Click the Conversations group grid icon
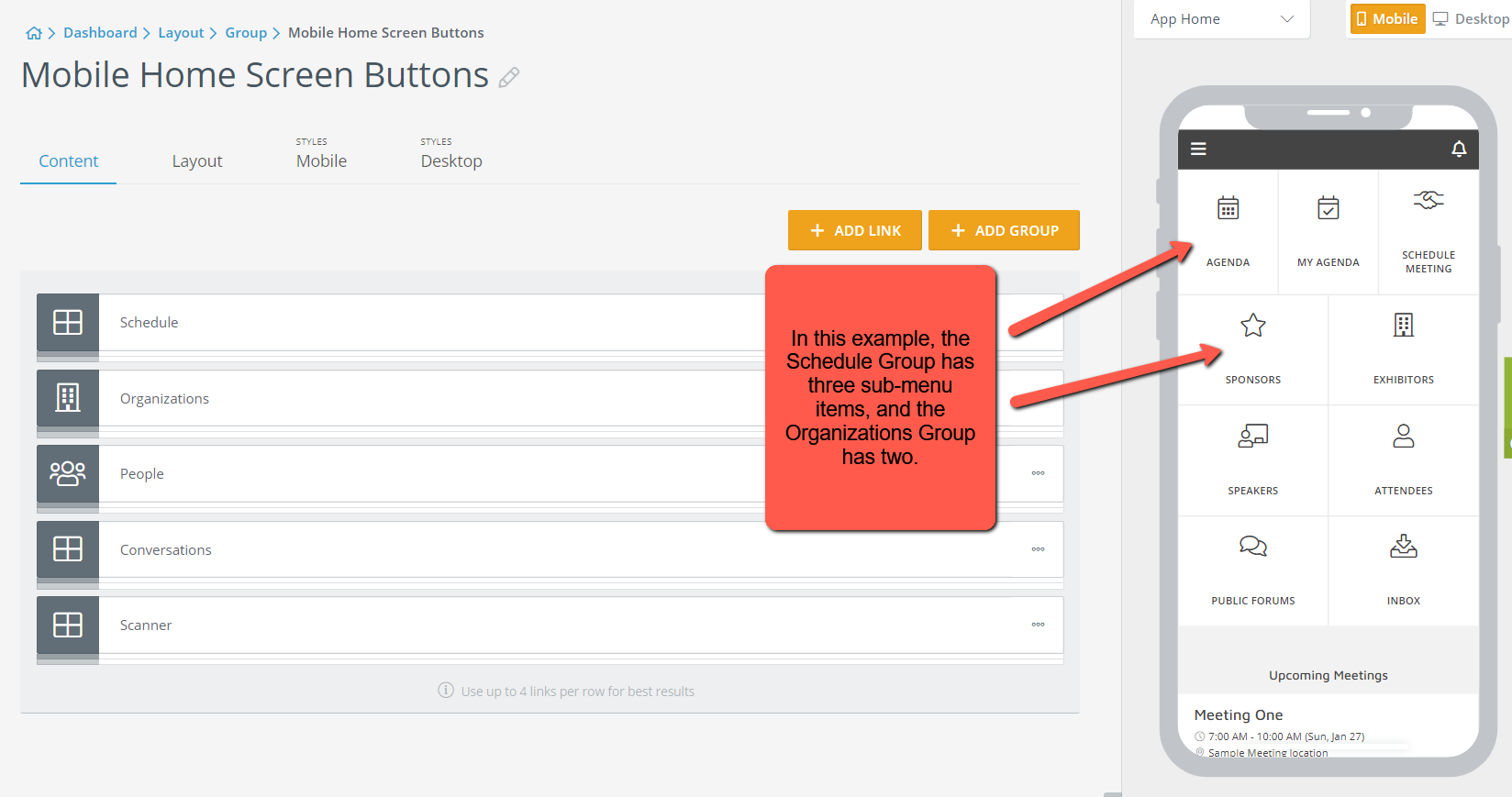Image resolution: width=1512 pixels, height=797 pixels. [68, 548]
